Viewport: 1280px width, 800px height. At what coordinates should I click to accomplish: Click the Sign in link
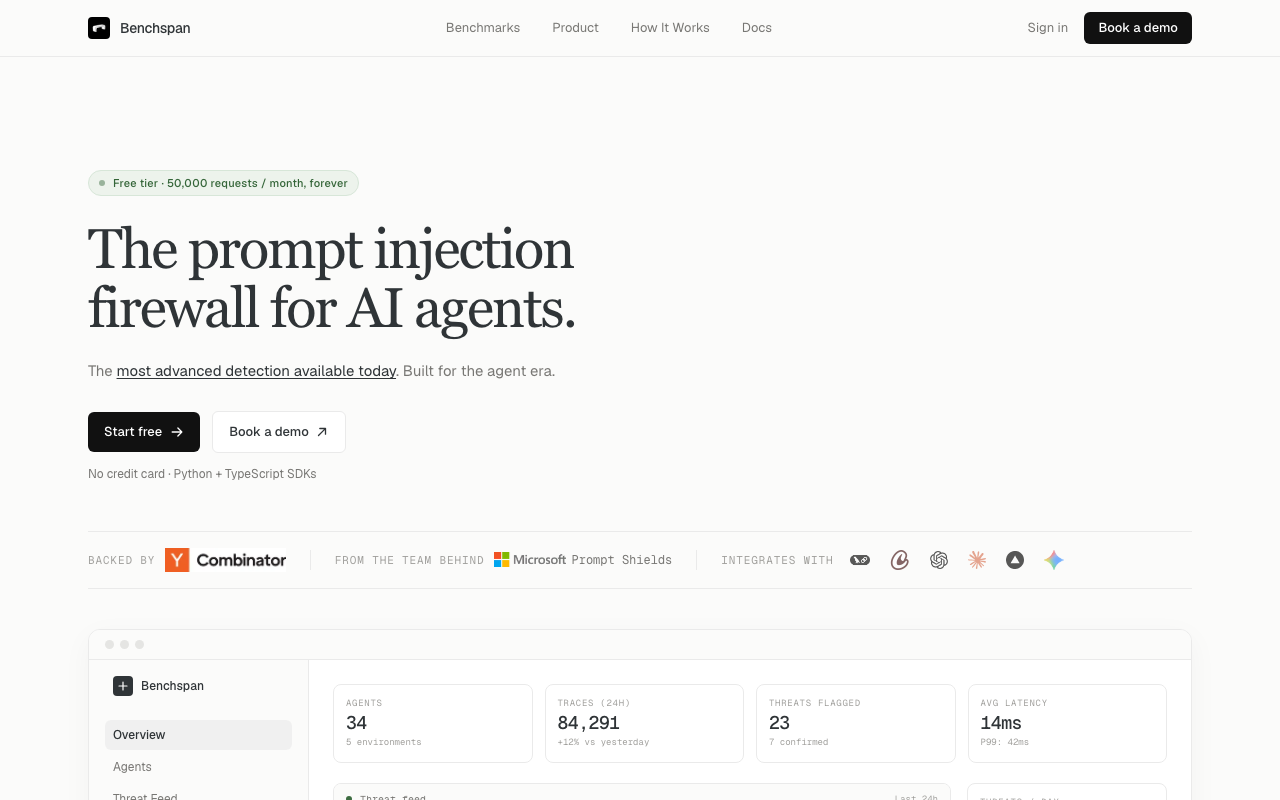[x=1047, y=28]
